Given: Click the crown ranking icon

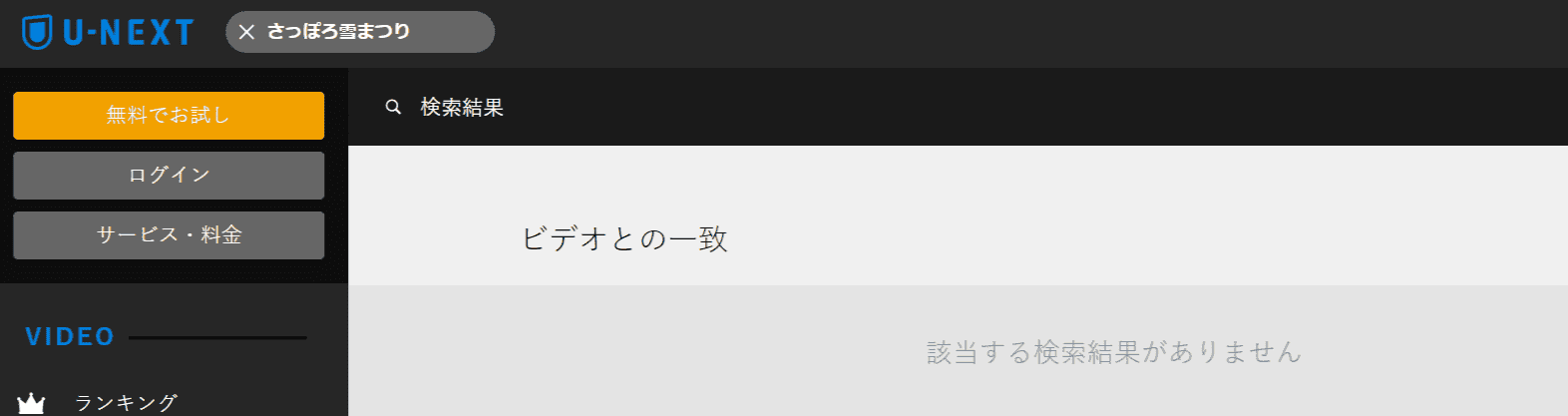Looking at the screenshot, I should [31, 403].
